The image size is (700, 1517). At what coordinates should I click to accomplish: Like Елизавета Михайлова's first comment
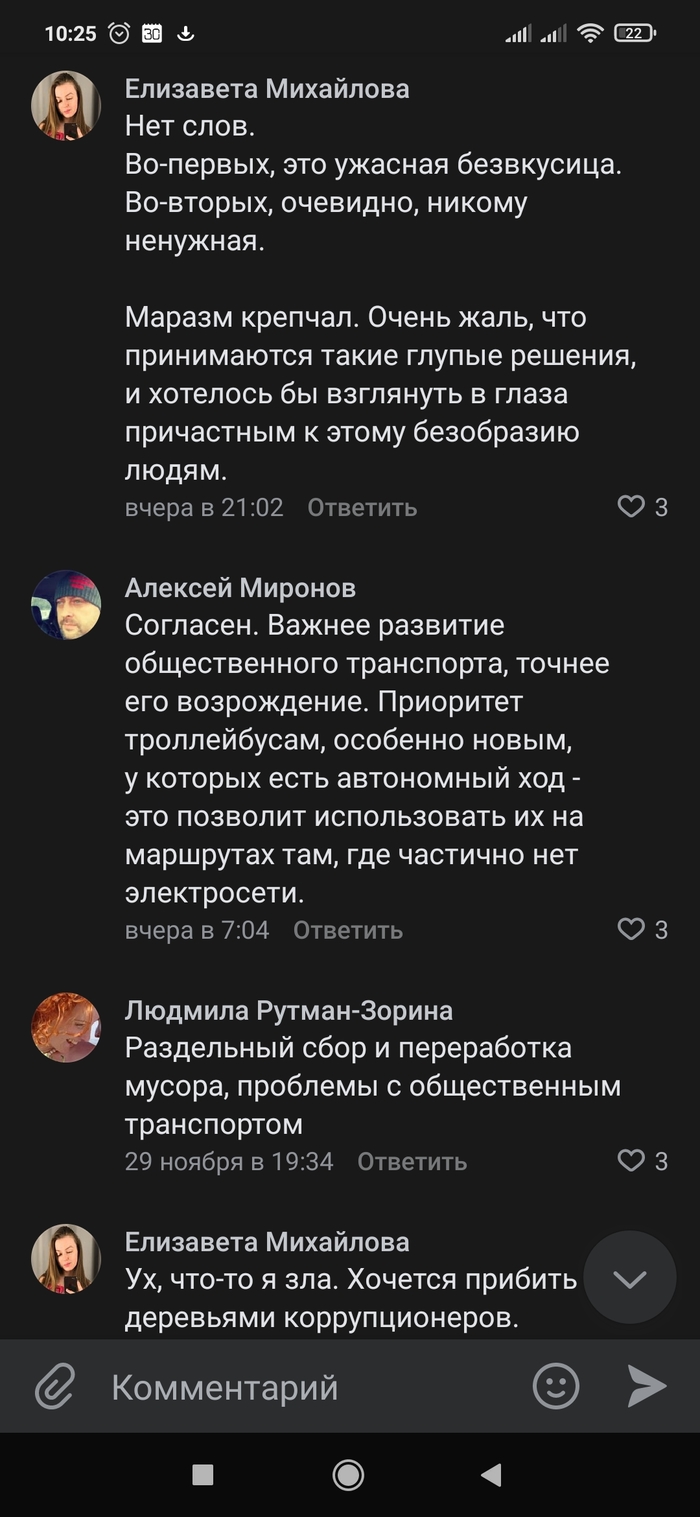pyautogui.click(x=631, y=507)
